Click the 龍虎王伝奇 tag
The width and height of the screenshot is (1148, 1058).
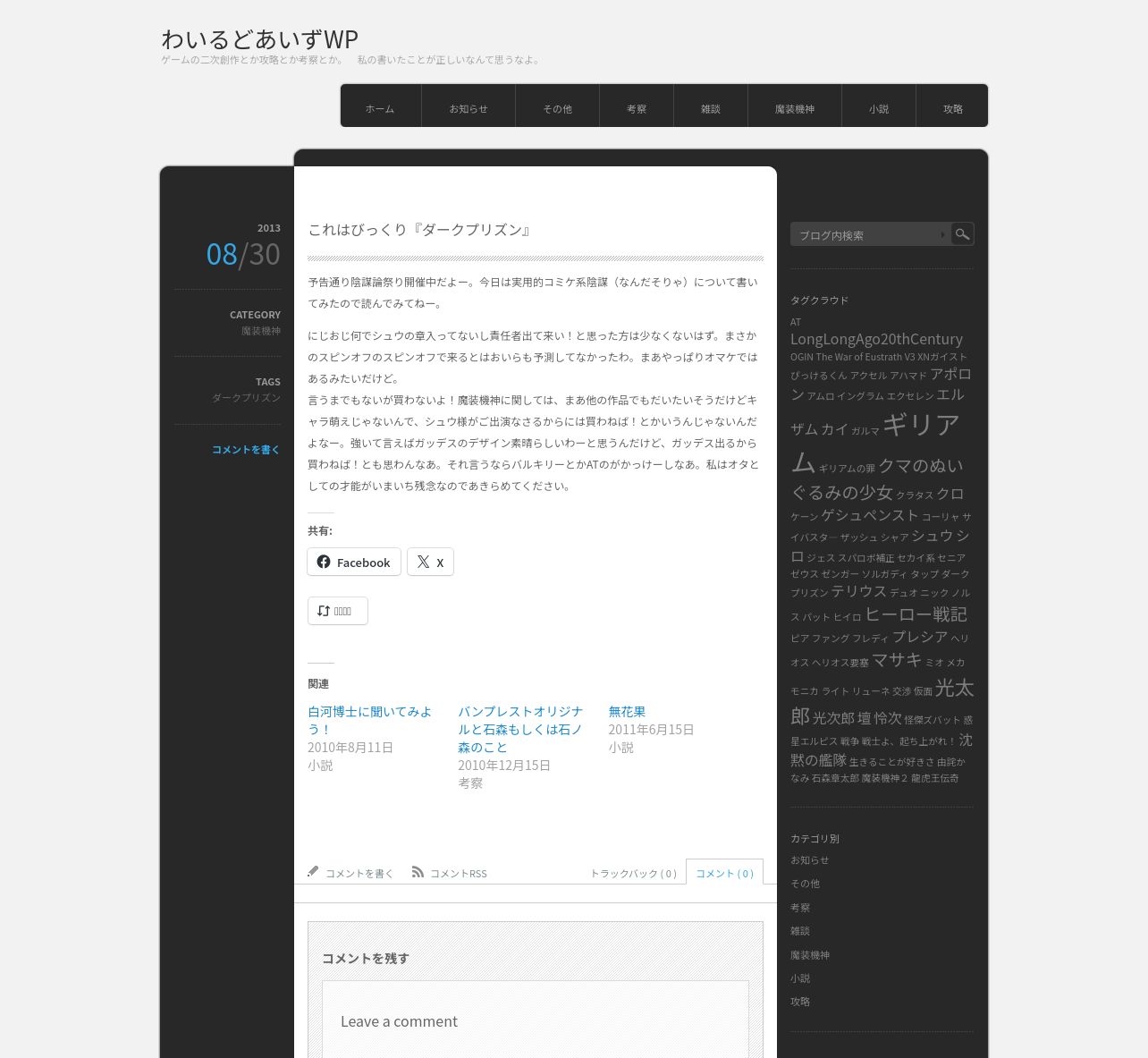[934, 778]
